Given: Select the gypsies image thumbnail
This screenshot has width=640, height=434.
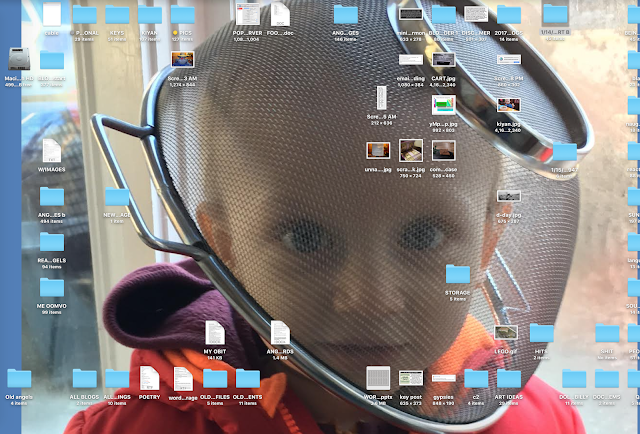Looking at the screenshot, I should [x=444, y=378].
